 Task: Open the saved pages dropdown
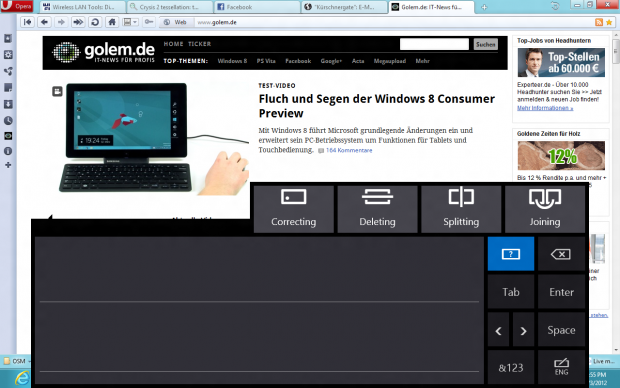[130, 22]
